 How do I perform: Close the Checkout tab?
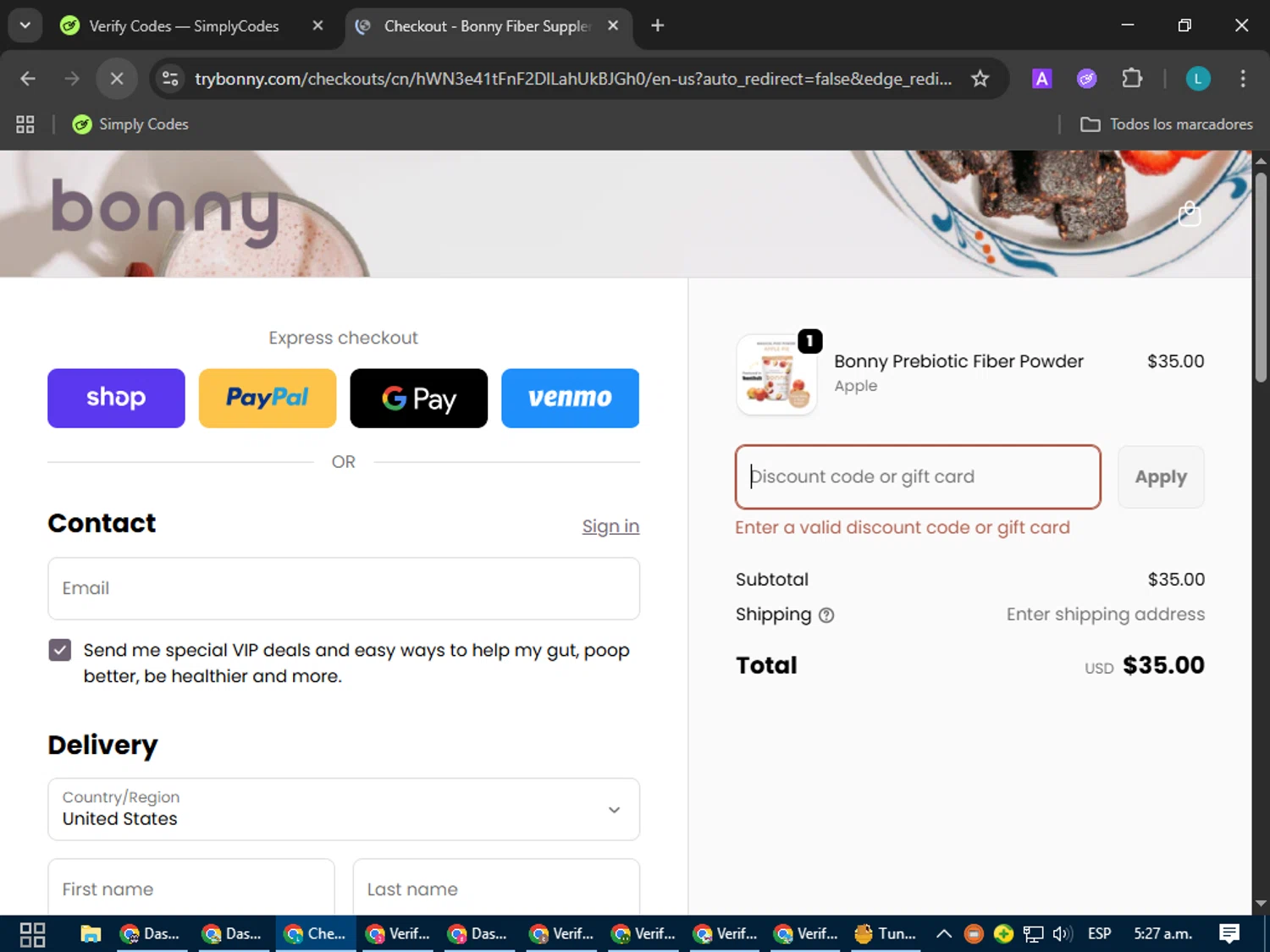click(613, 25)
